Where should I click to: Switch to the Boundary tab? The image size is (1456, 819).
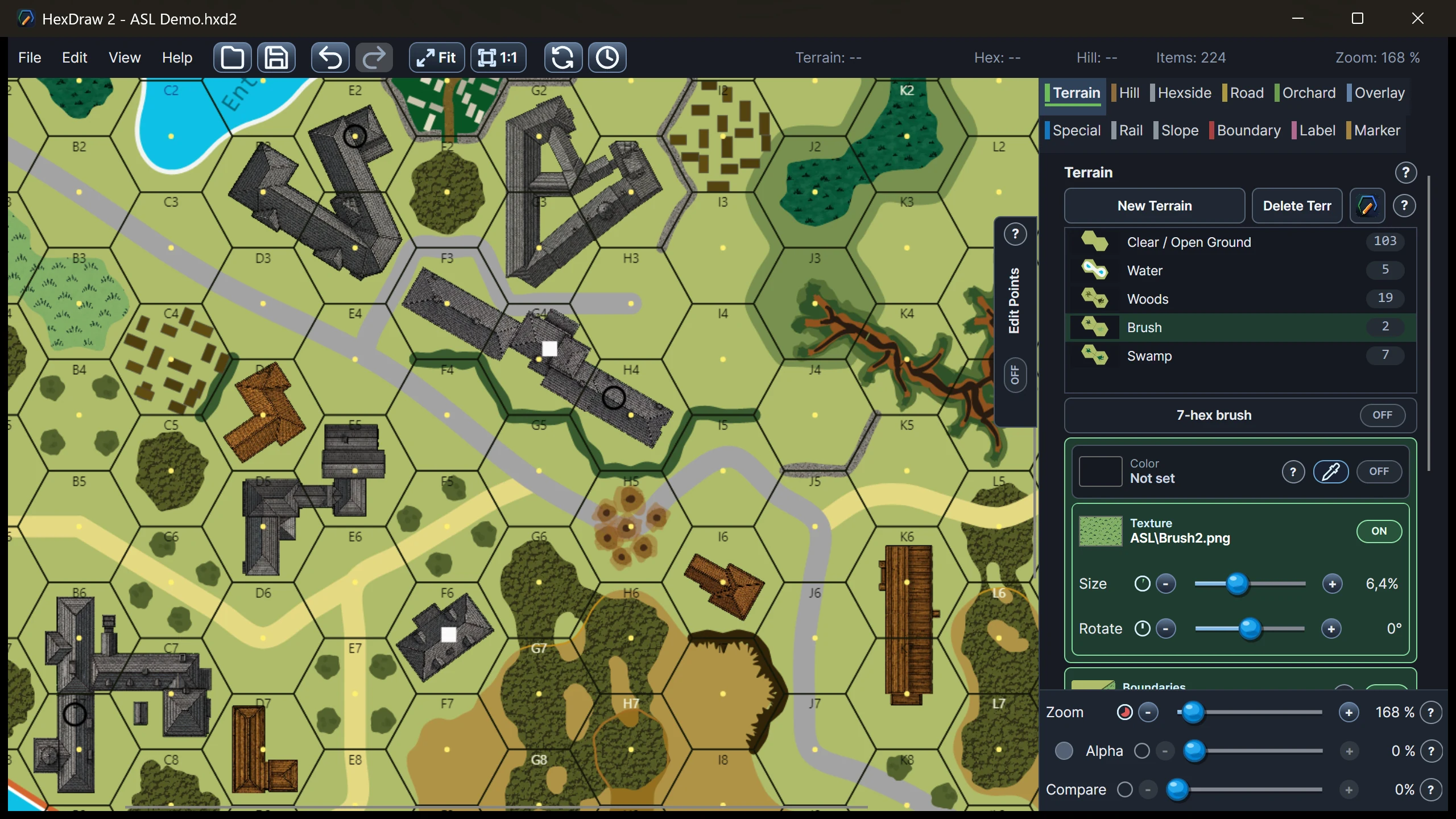click(x=1245, y=130)
